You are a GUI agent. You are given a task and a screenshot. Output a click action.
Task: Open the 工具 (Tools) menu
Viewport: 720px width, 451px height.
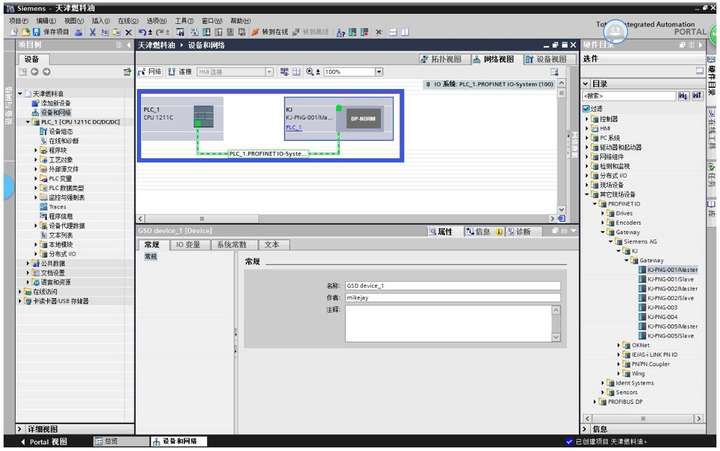(x=184, y=21)
